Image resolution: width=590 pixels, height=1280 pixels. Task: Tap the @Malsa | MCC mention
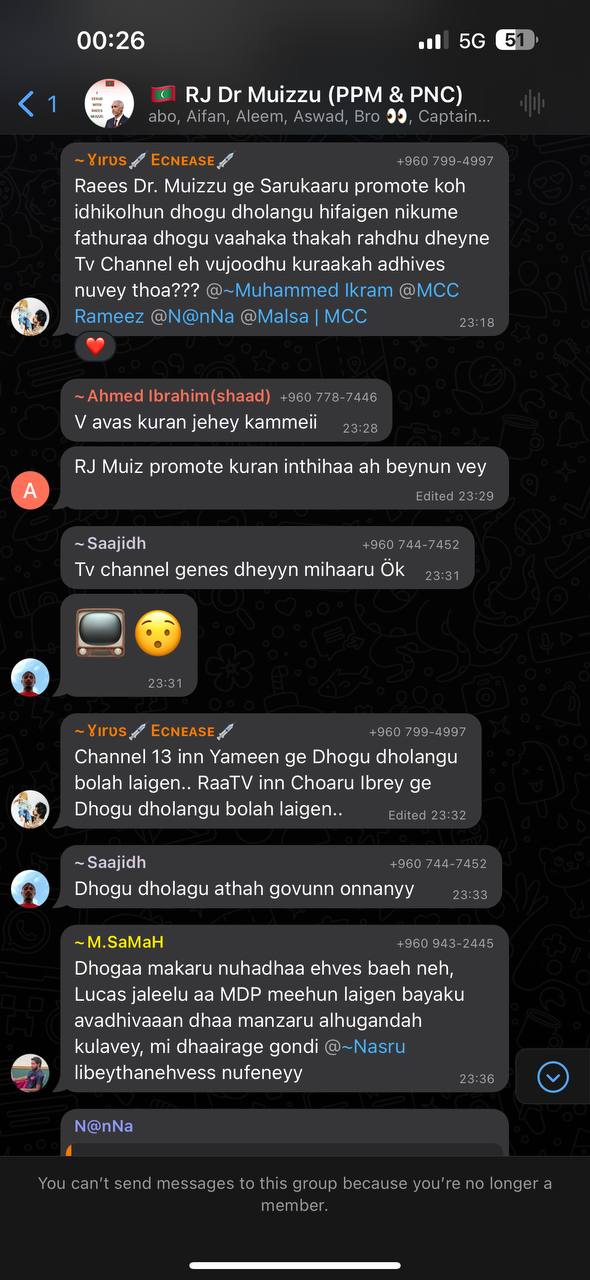coord(311,316)
